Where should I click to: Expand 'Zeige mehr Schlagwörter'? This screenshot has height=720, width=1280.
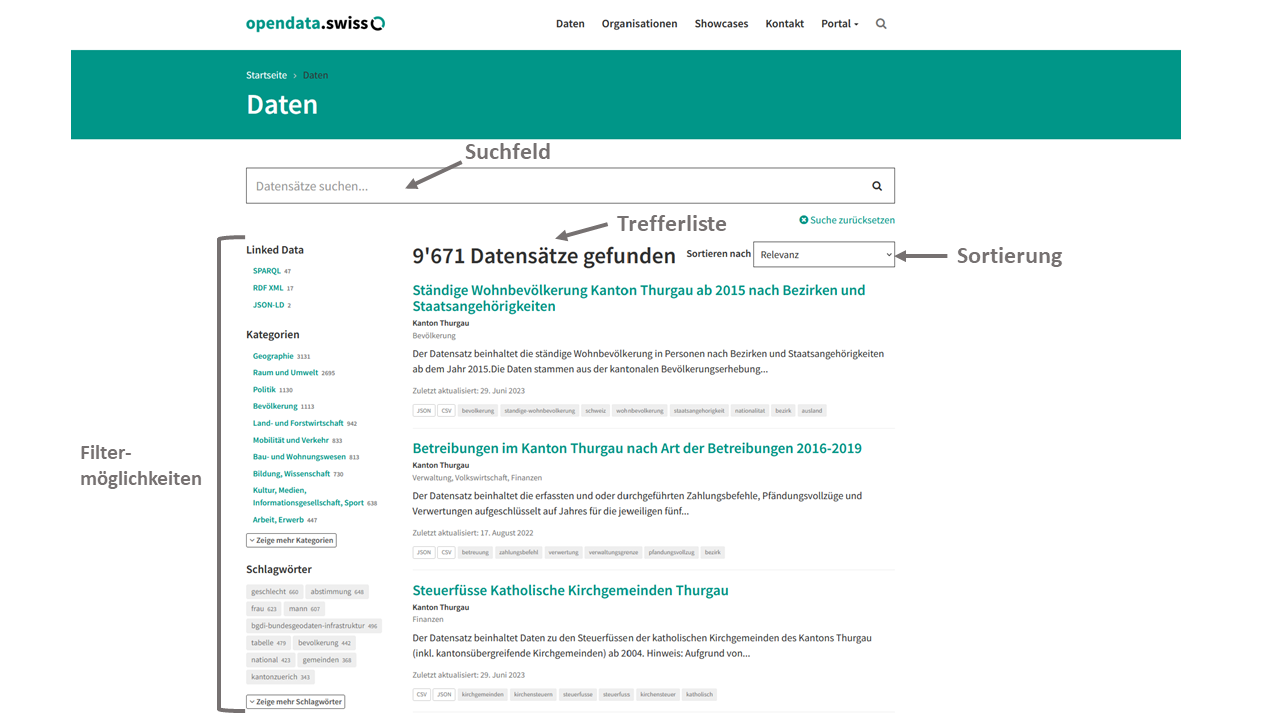pos(295,702)
